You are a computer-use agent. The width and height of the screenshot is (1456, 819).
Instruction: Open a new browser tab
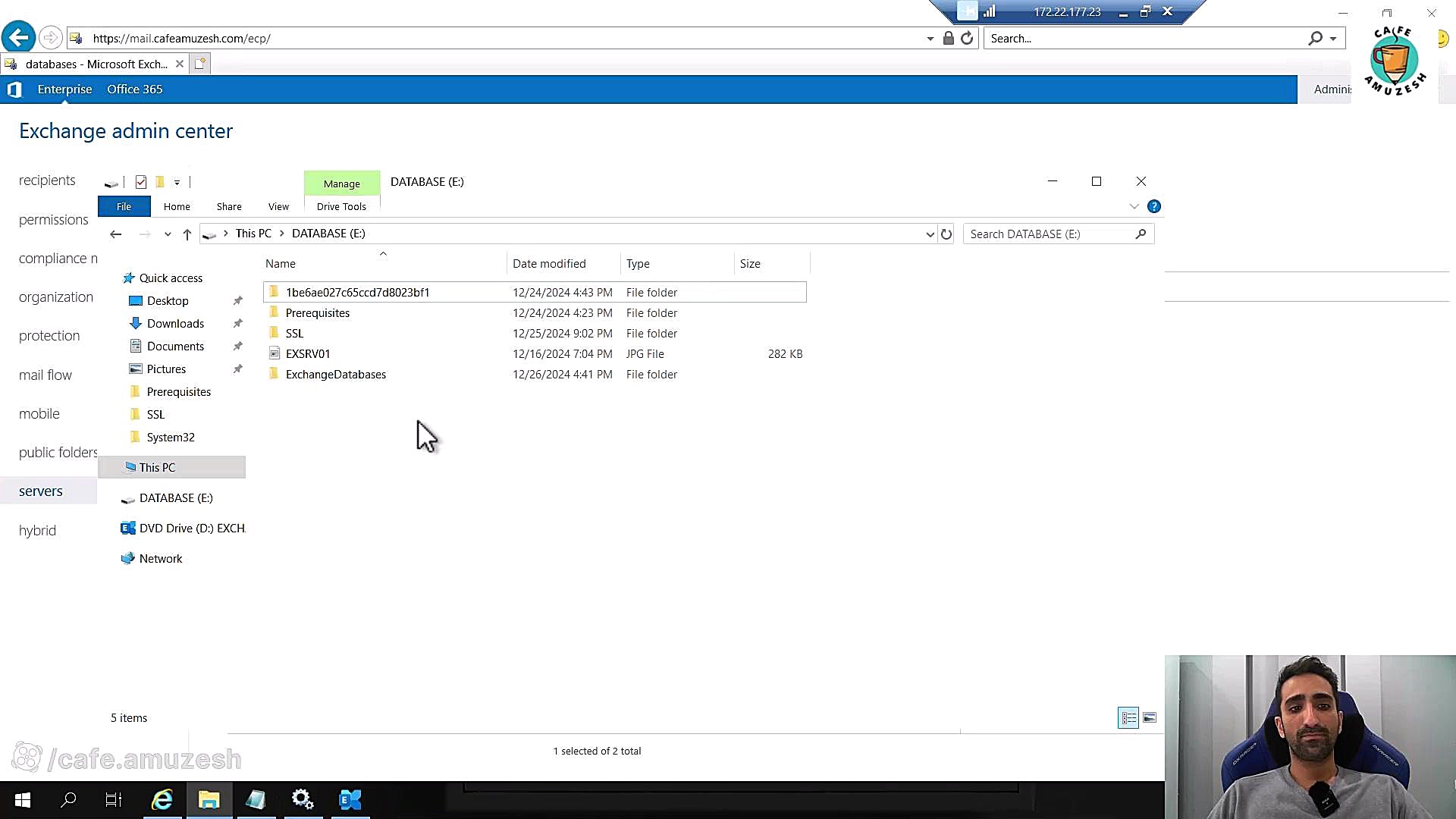pyautogui.click(x=199, y=64)
